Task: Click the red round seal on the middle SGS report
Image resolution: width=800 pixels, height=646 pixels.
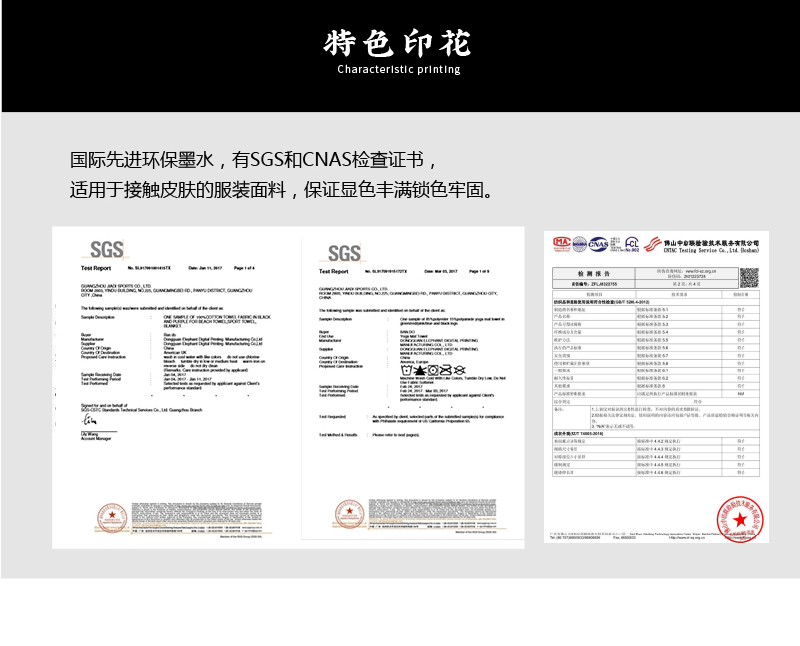Action: point(349,514)
